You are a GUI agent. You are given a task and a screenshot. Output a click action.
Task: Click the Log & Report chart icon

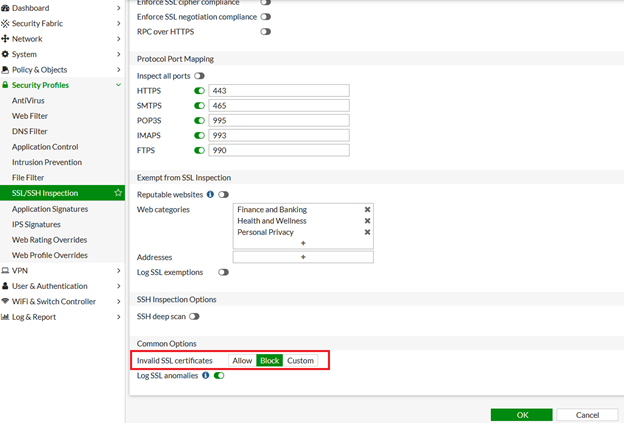point(5,317)
